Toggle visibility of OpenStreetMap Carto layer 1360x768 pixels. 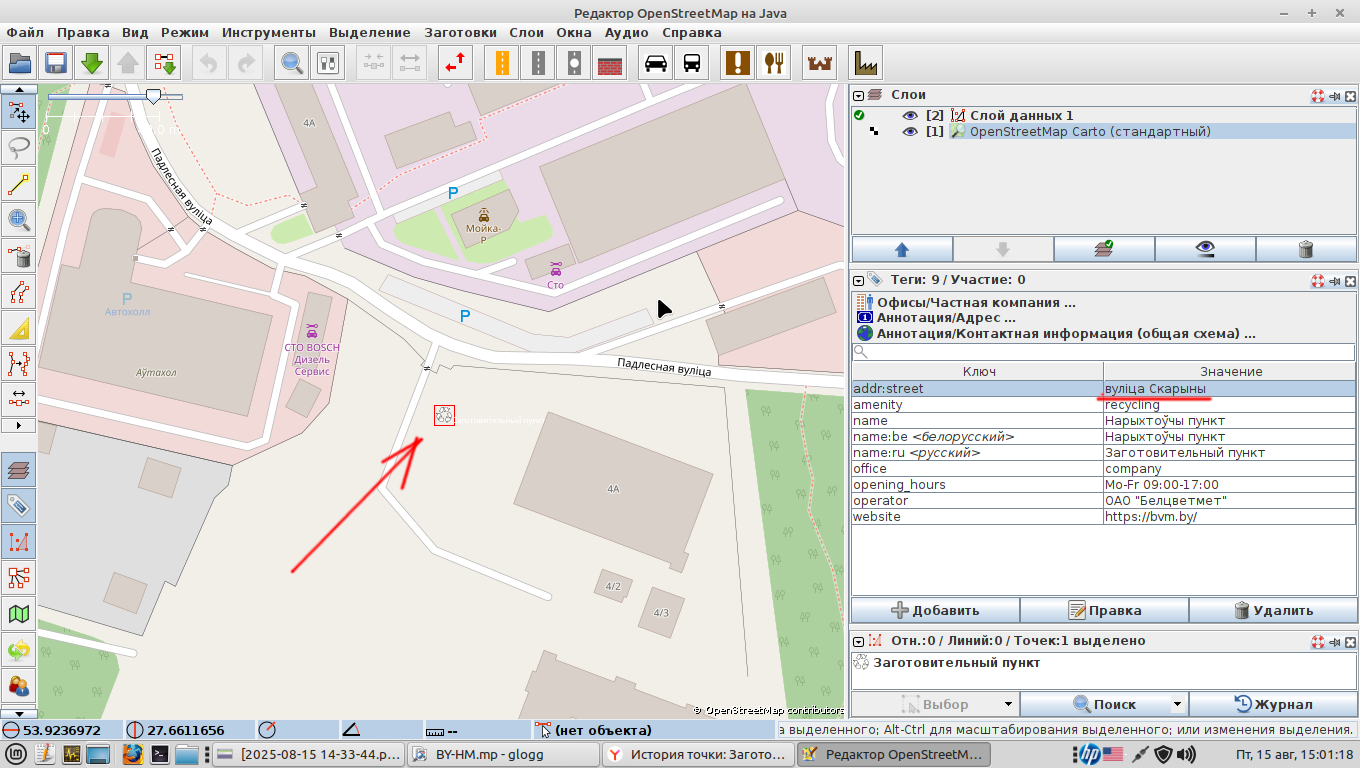click(x=910, y=131)
